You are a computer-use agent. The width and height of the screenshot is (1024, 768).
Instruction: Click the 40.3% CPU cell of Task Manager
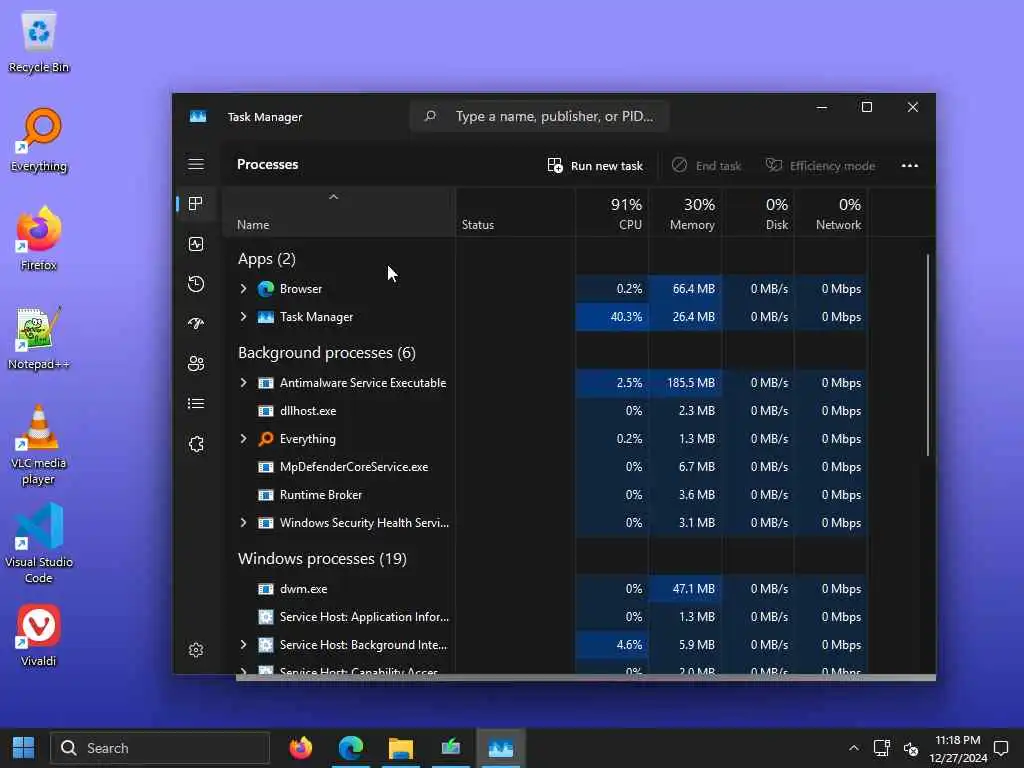tap(613, 317)
